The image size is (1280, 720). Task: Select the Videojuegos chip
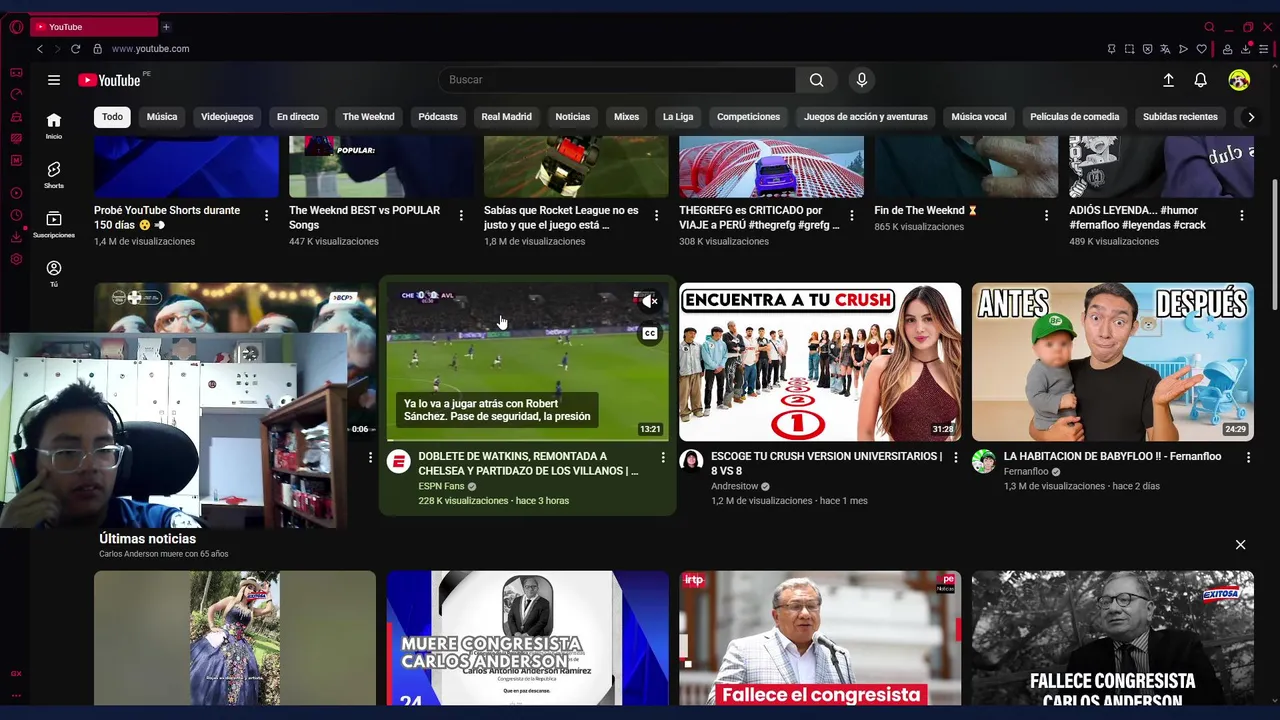tap(227, 117)
